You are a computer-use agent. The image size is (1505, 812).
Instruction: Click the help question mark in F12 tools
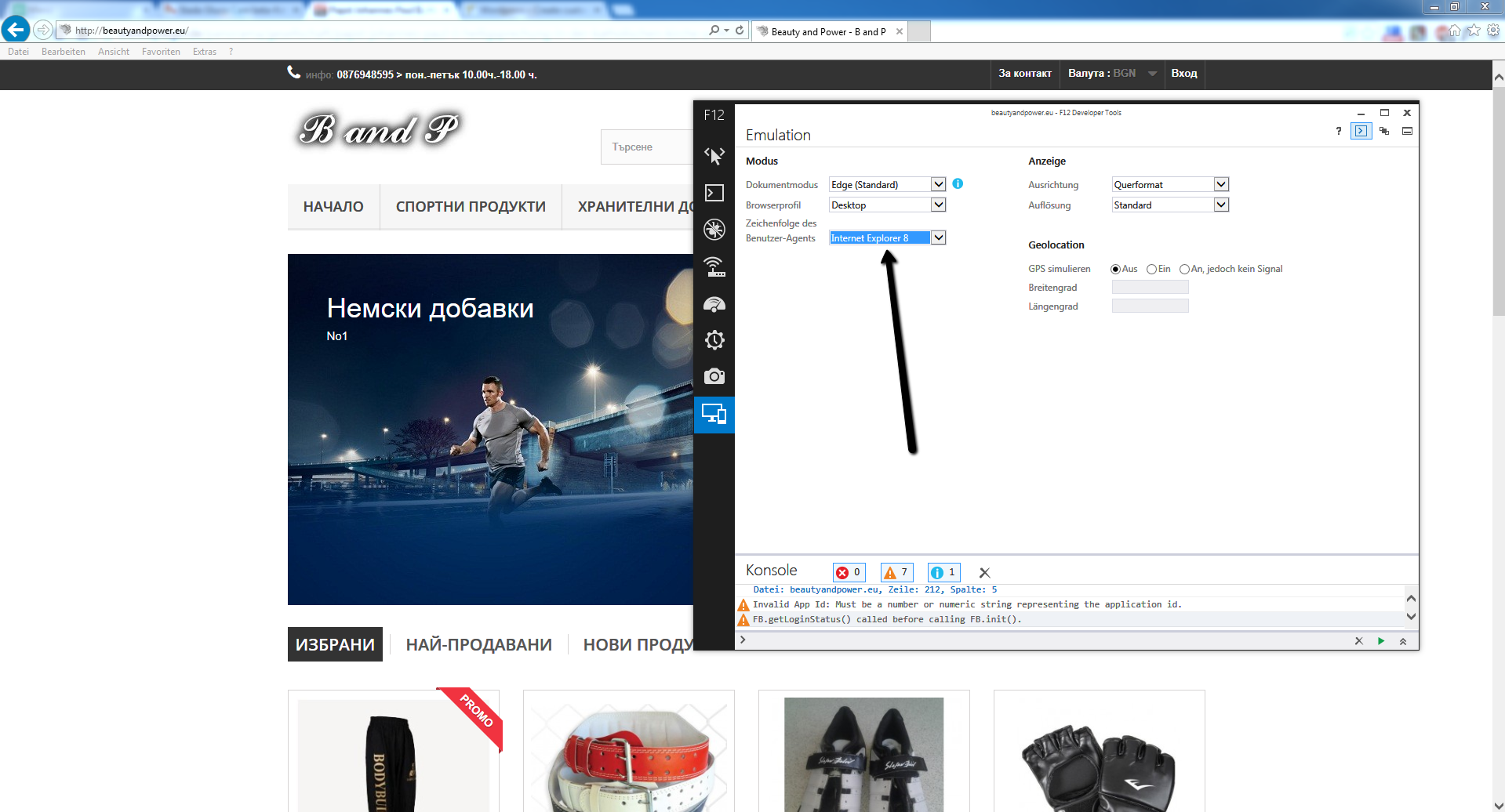click(x=1338, y=131)
